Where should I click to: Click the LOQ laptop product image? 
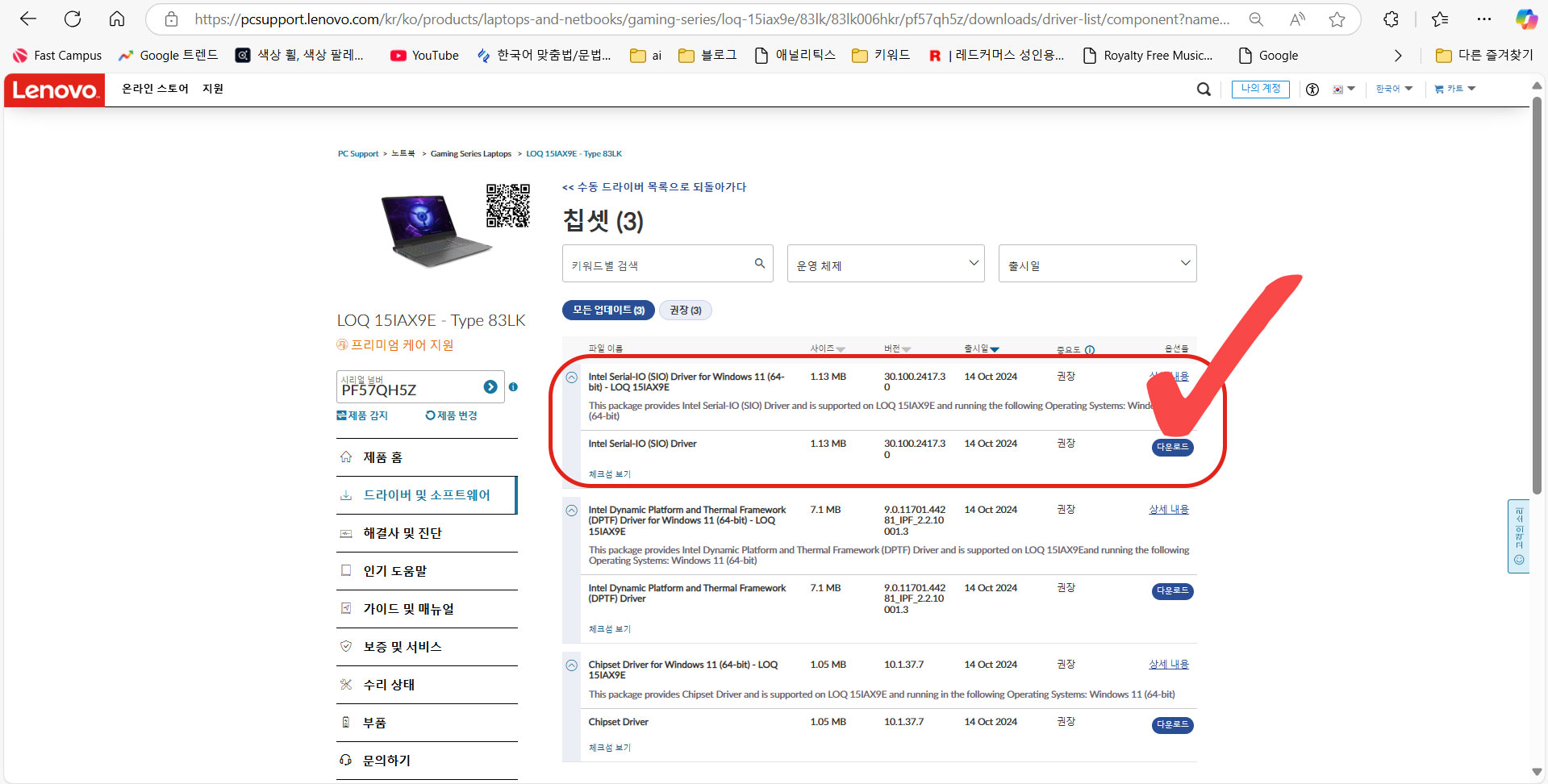pos(436,231)
